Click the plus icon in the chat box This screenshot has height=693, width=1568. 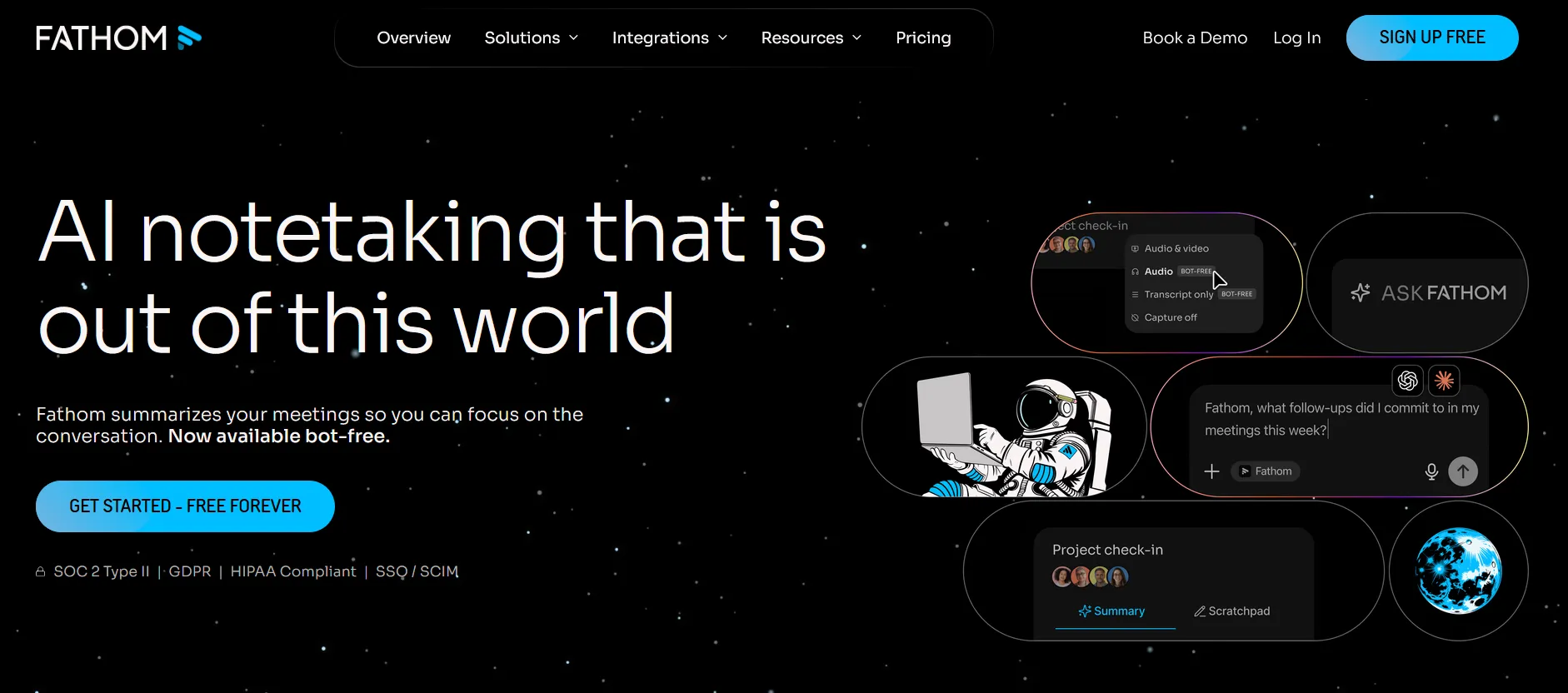(1211, 471)
